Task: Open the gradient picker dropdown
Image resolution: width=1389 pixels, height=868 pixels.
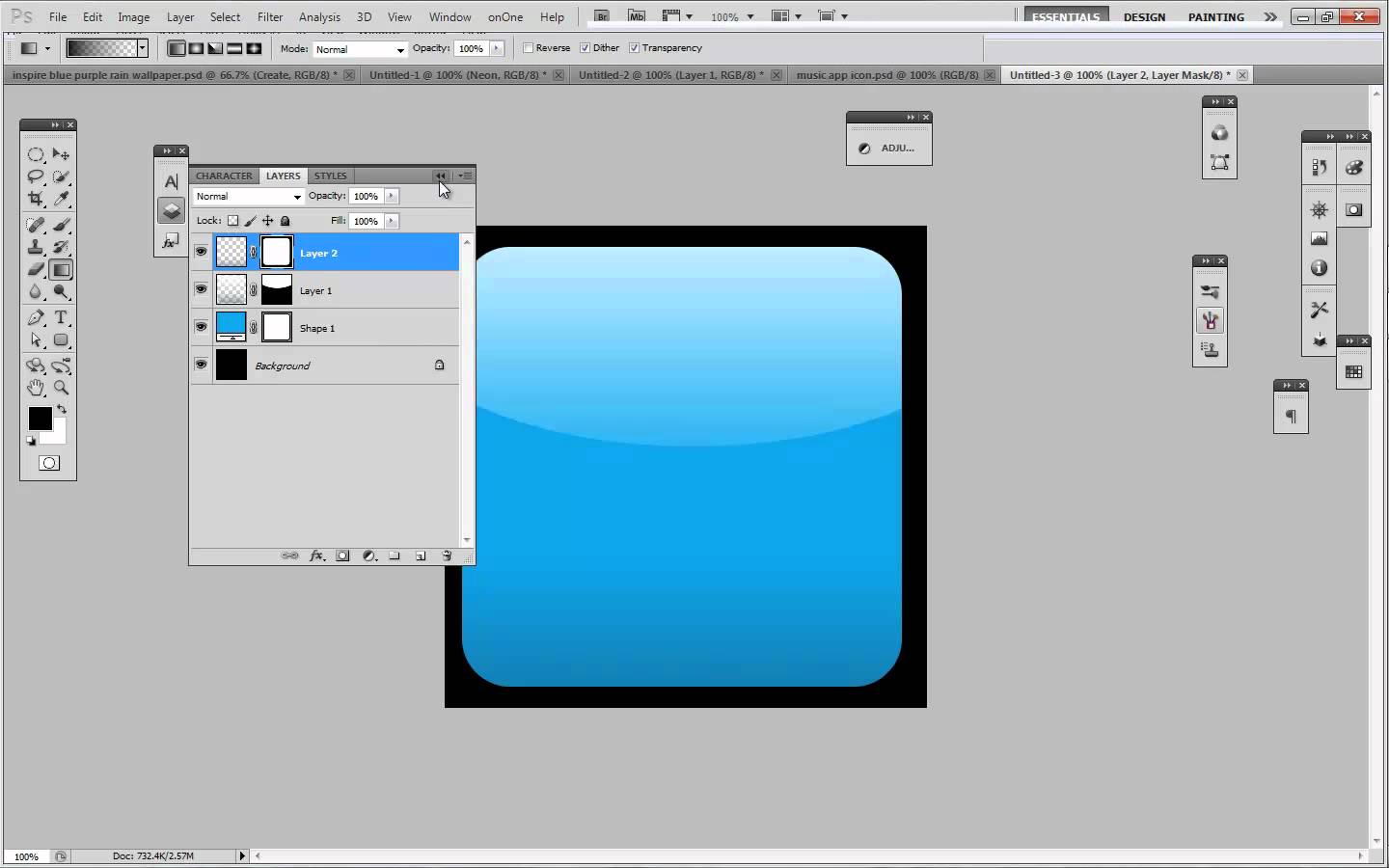Action: pos(142,47)
